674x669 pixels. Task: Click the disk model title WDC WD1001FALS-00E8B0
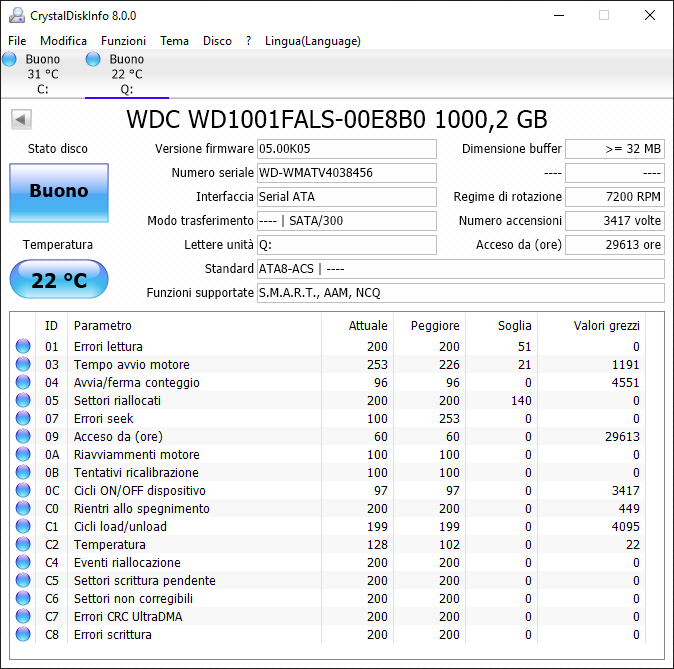(x=276, y=120)
